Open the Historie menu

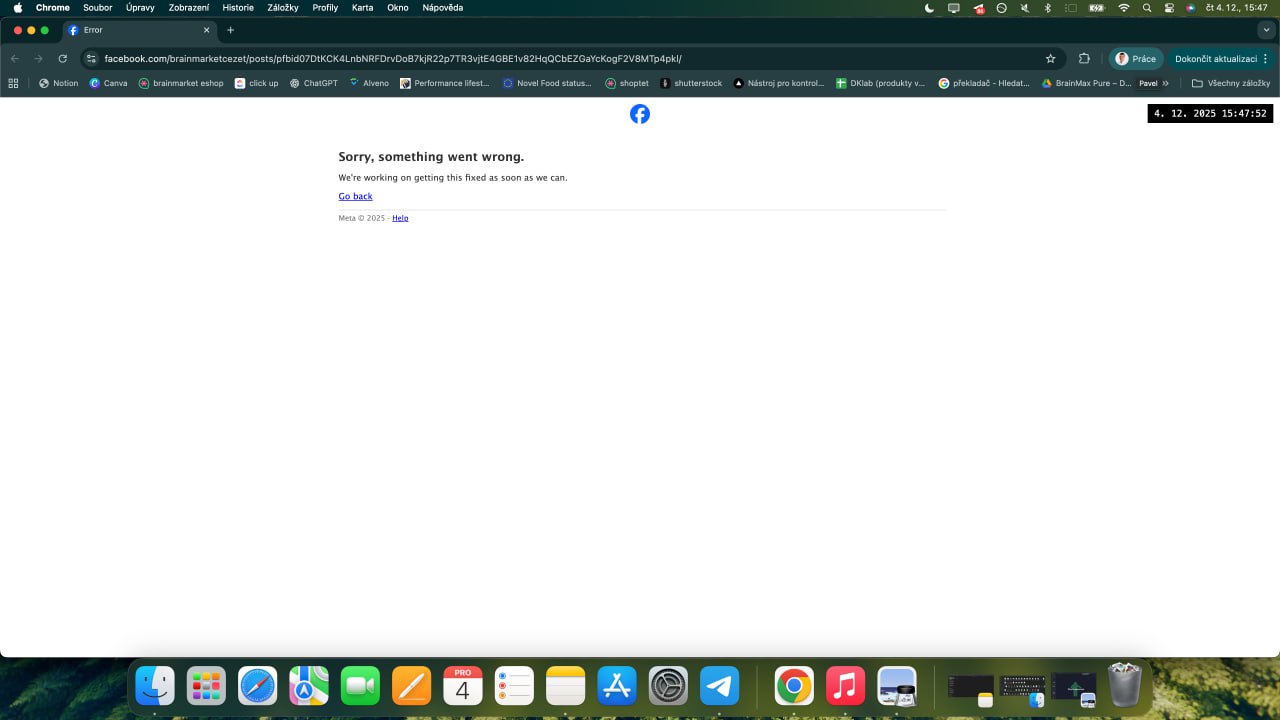coord(238,8)
